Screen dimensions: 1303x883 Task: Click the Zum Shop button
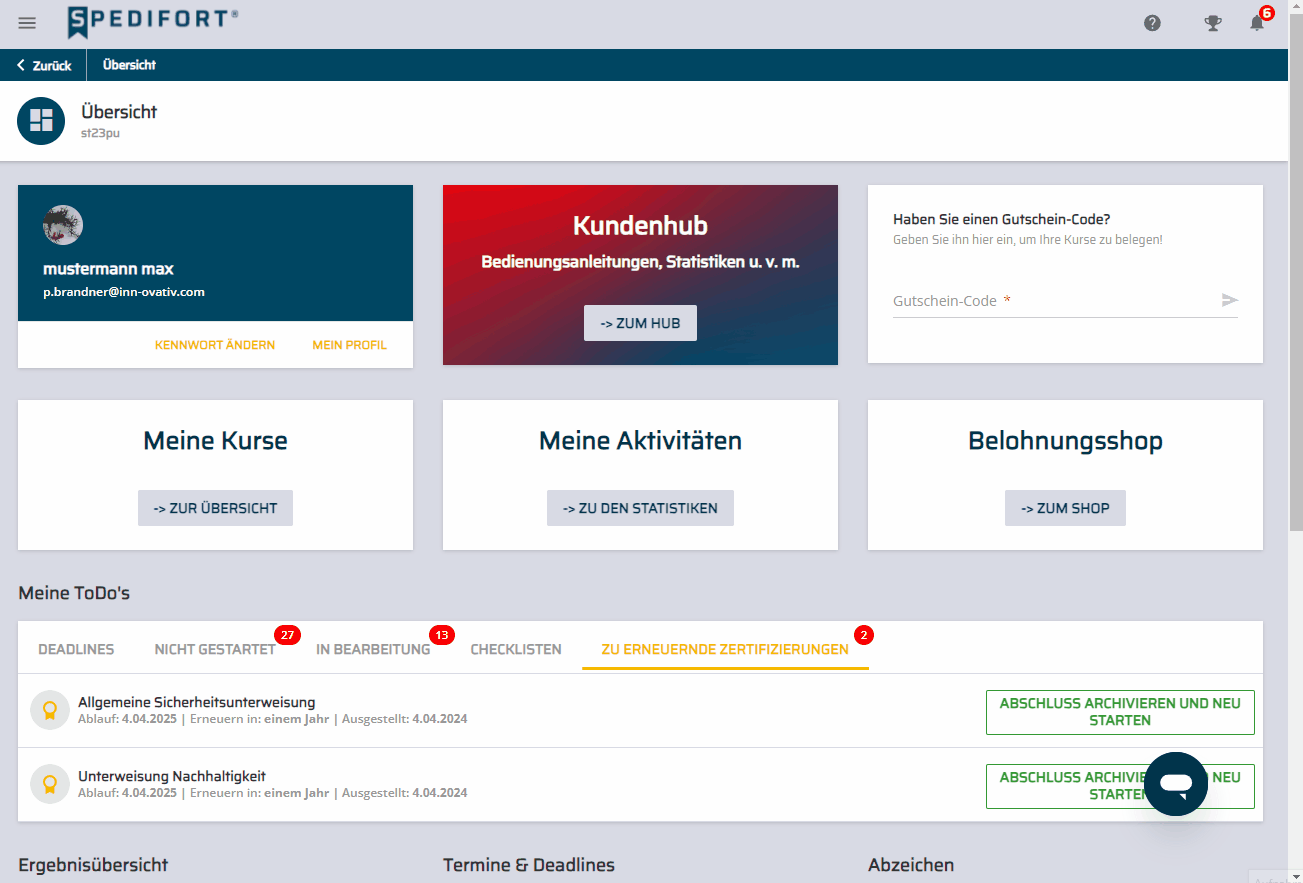tap(1065, 508)
